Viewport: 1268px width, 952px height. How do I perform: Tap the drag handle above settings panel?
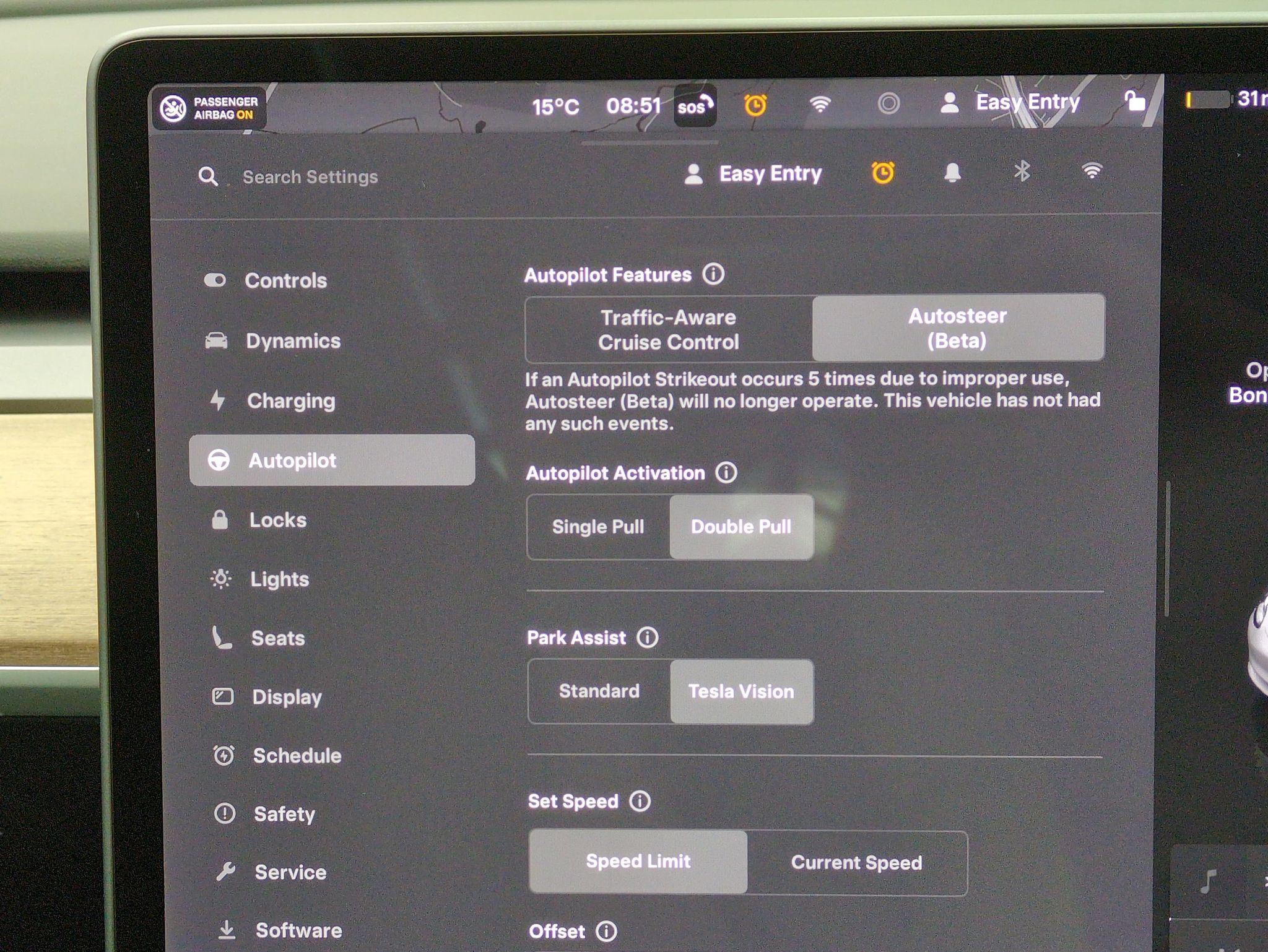650,142
